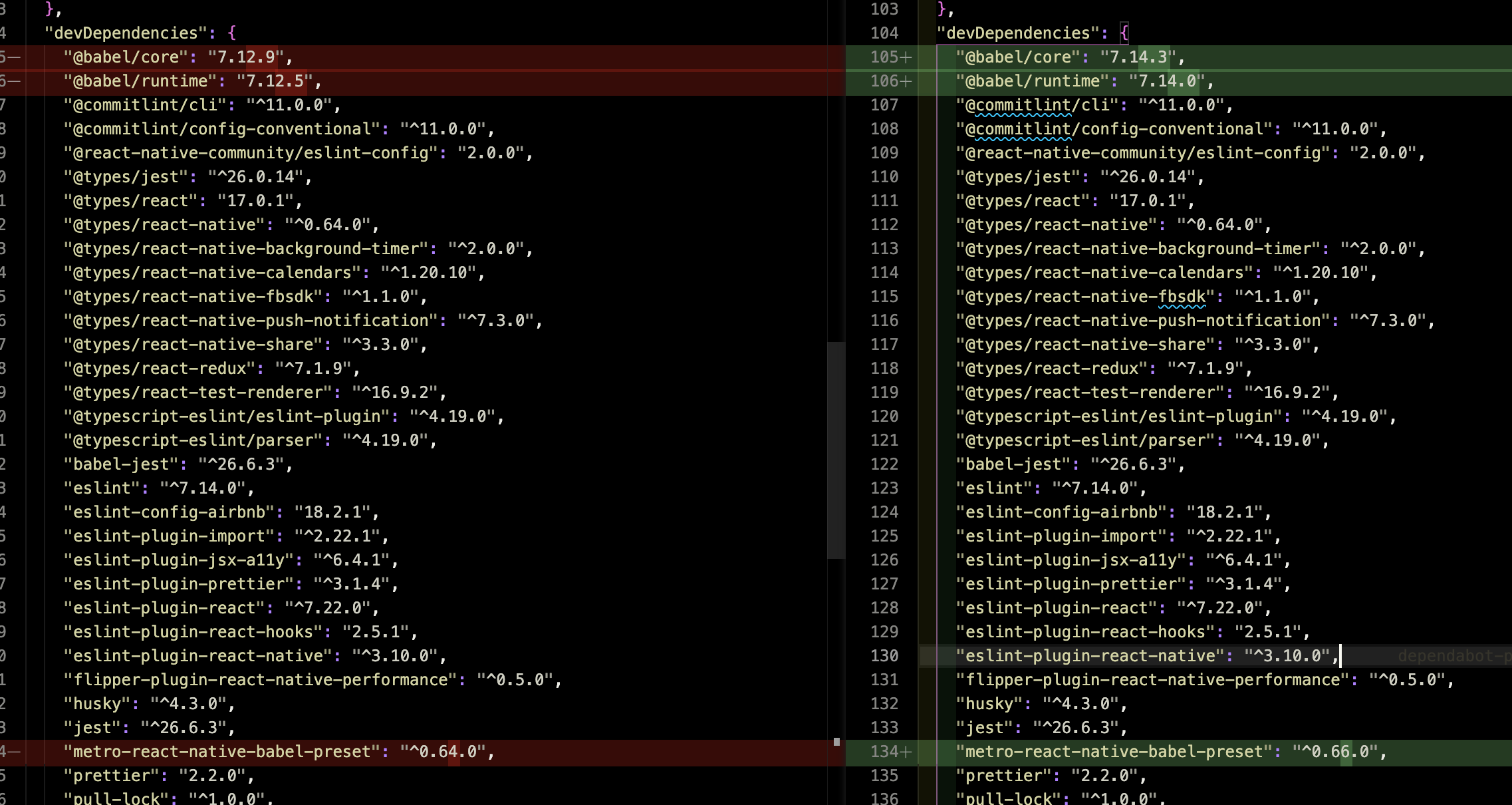Image resolution: width=1512 pixels, height=805 pixels.
Task: Click the opening brace after devDependencies on line 104
Action: (x=1124, y=33)
